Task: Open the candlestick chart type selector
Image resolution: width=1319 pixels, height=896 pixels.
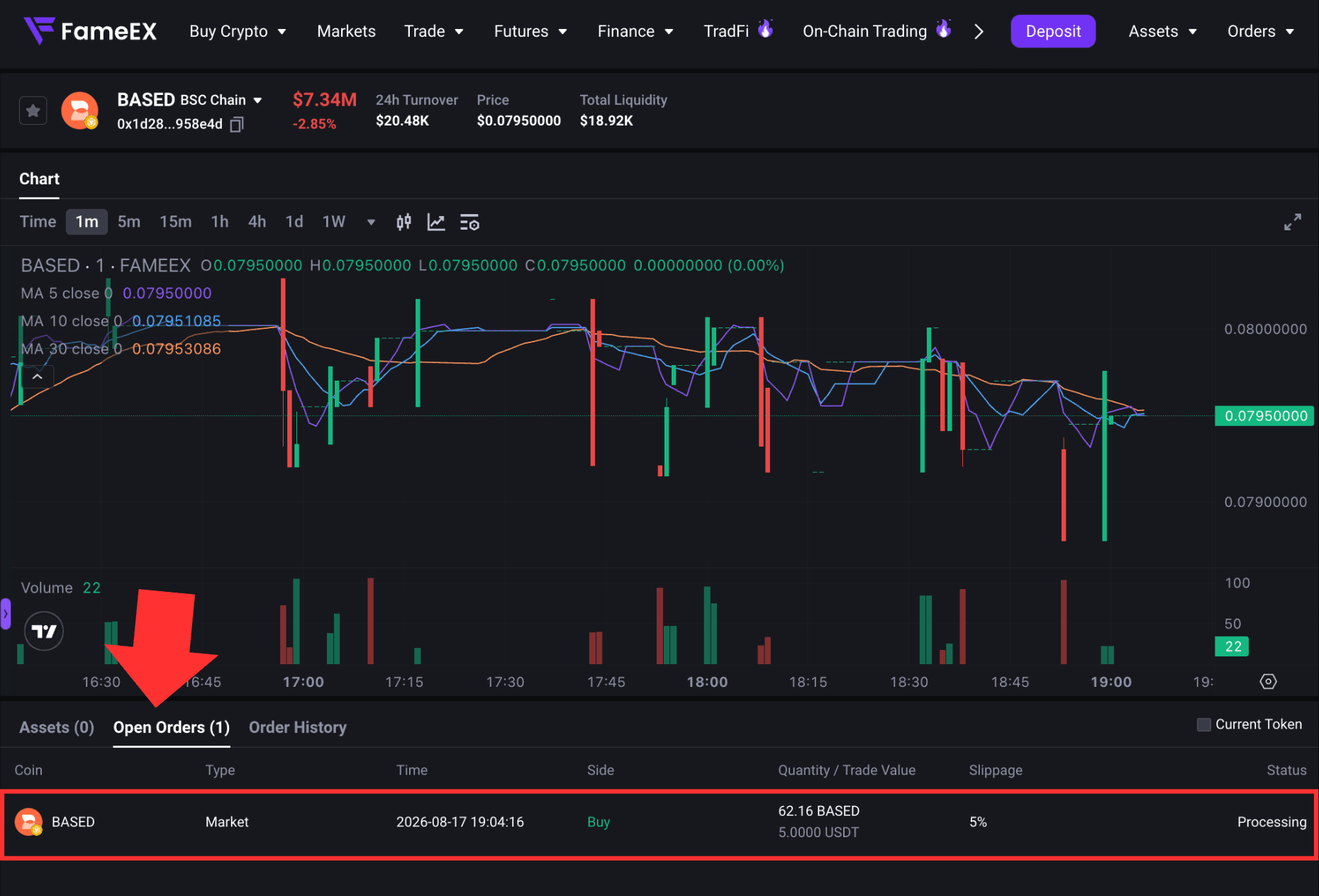Action: click(404, 222)
